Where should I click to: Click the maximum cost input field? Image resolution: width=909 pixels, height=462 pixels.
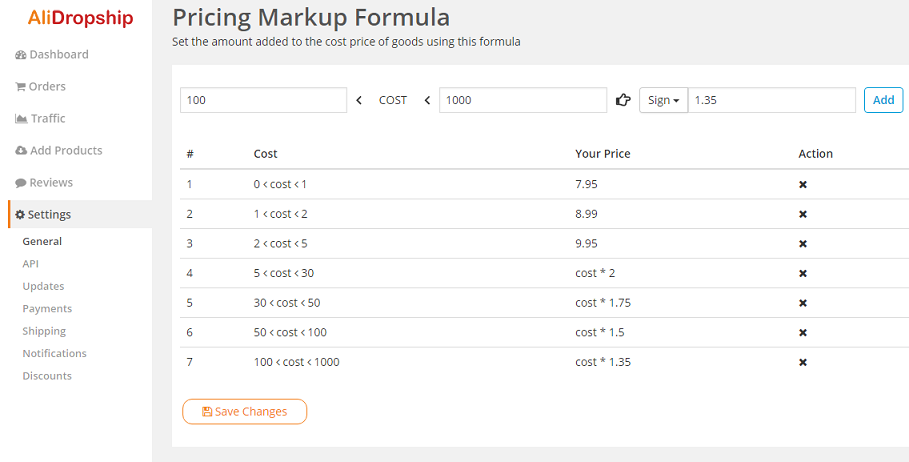pyautogui.click(x=522, y=100)
